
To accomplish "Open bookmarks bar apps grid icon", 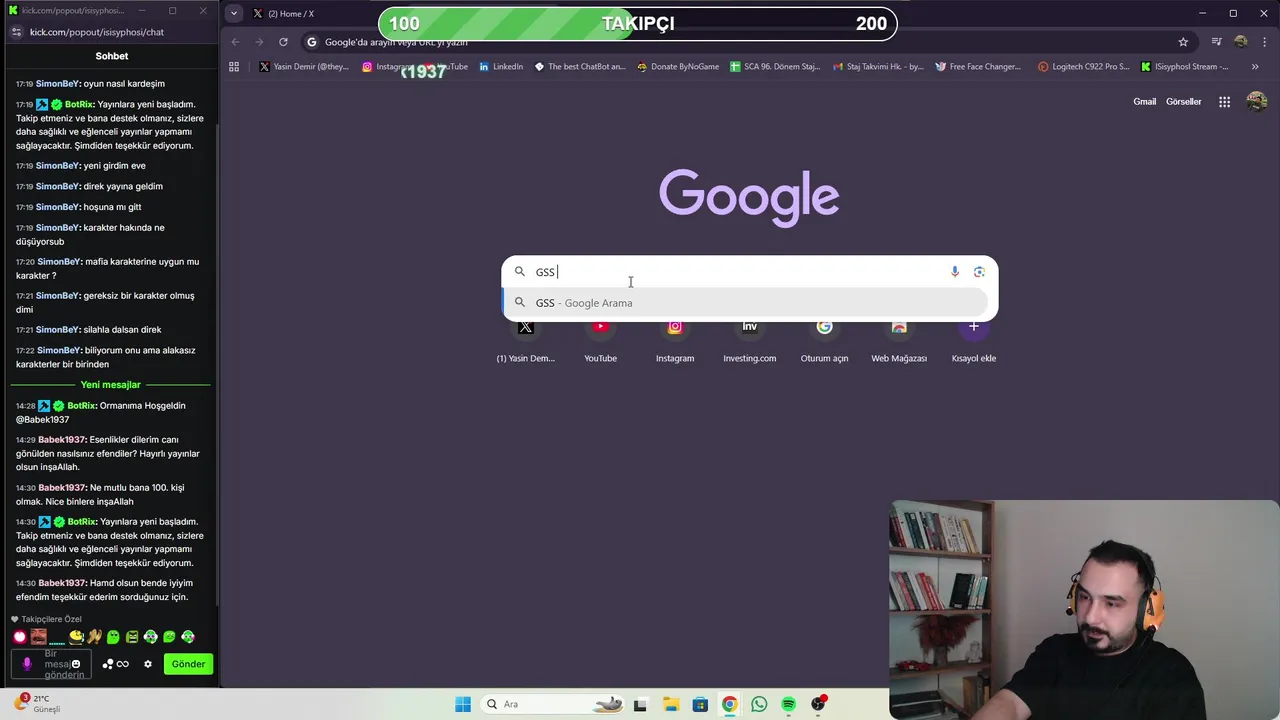I will point(234,67).
